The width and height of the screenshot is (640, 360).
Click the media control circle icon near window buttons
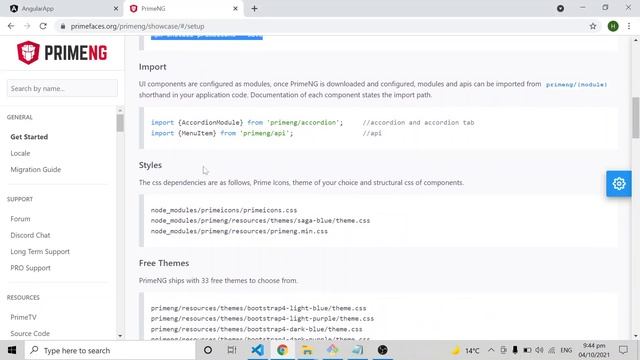(560, 8)
